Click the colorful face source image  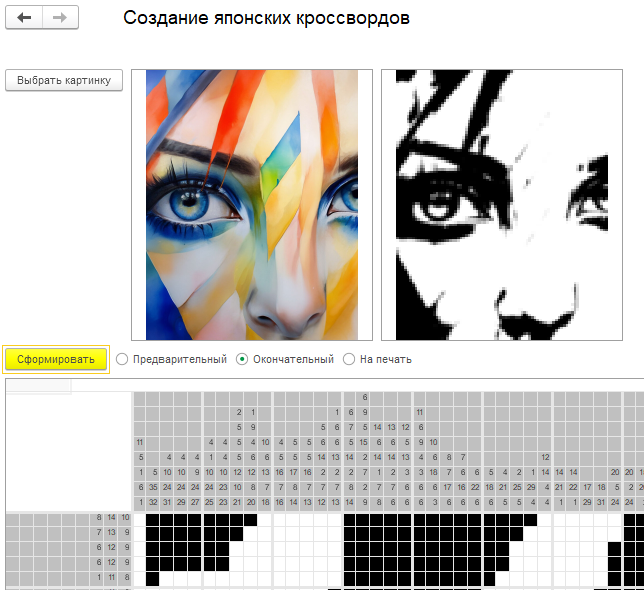pos(252,205)
